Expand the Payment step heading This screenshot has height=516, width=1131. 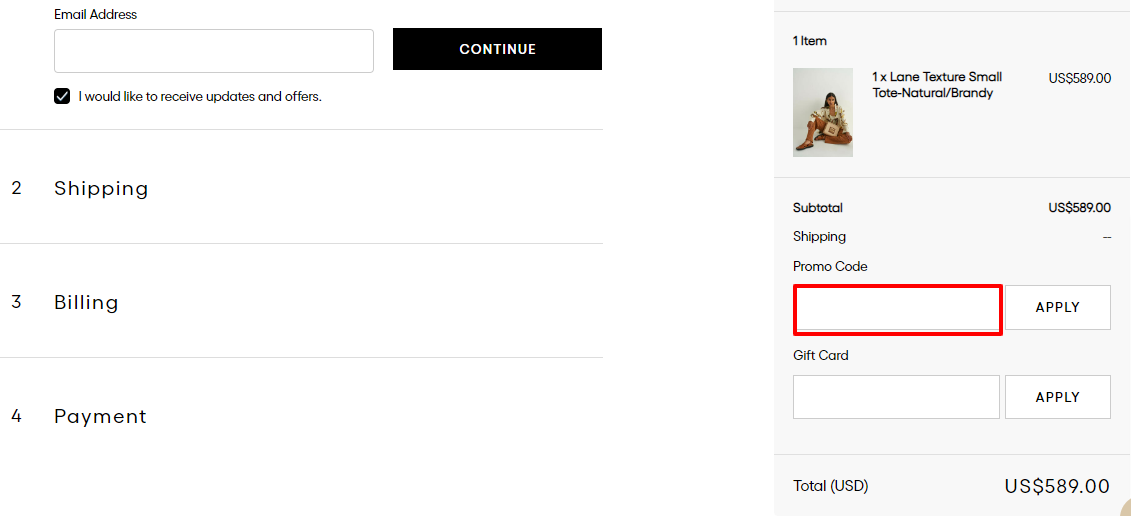(x=100, y=416)
